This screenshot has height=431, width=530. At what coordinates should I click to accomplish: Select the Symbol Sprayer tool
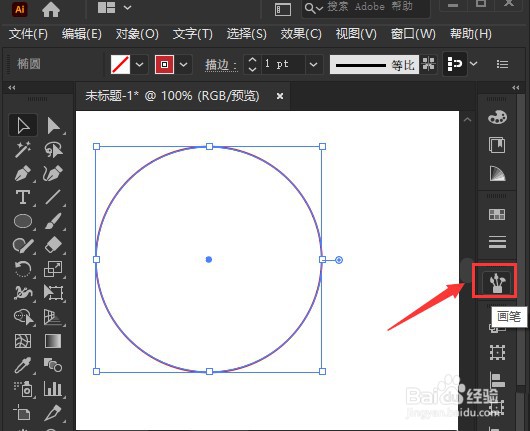point(23,389)
